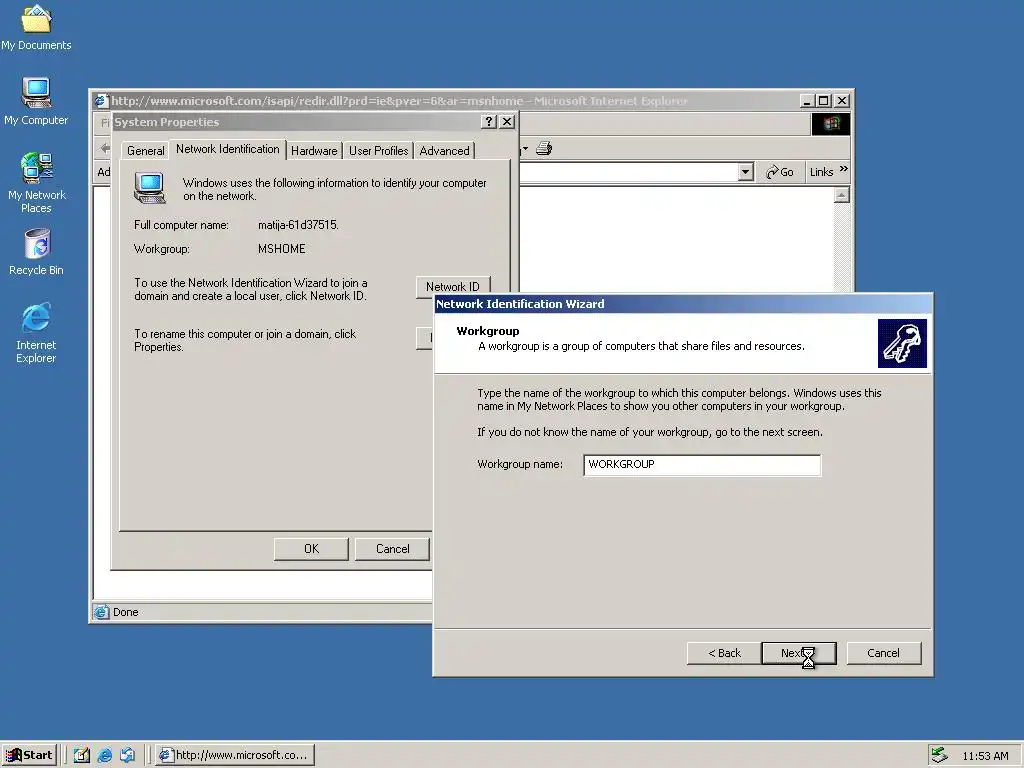This screenshot has height=768, width=1024.
Task: Click the keys icon in wizard header
Action: pyautogui.click(x=902, y=344)
